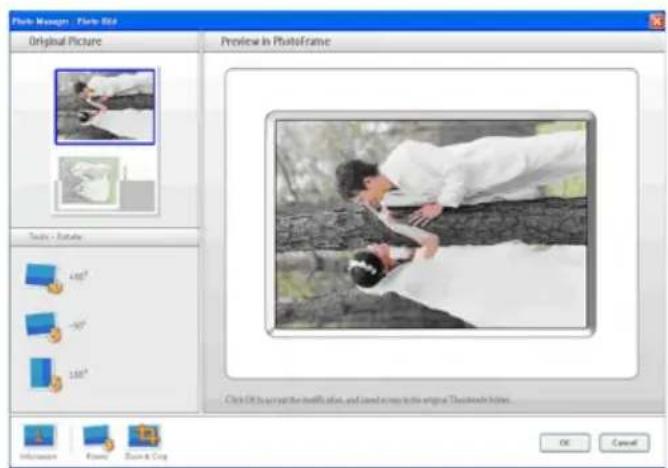
Task: Click the preview image in PhotoFrame
Action: coord(431,223)
